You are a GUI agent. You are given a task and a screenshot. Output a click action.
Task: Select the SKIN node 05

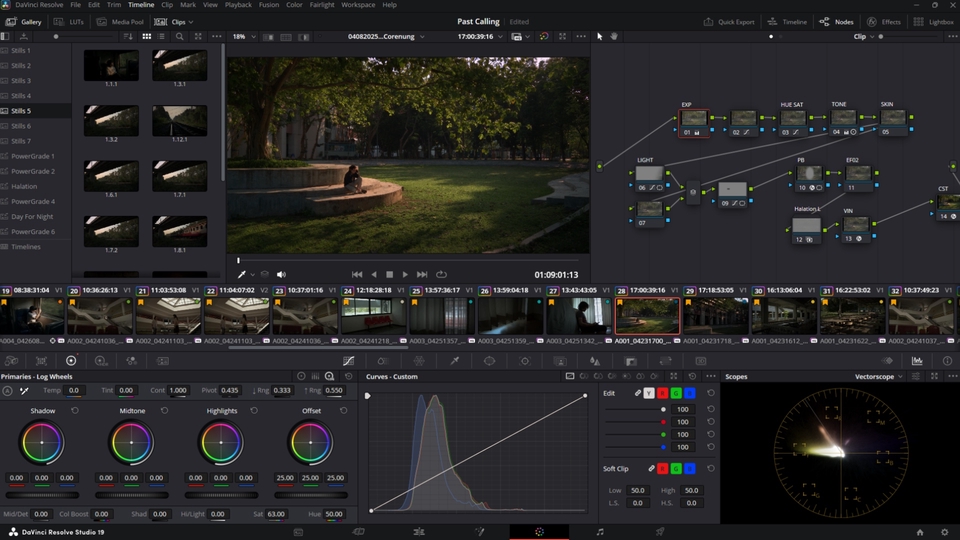pos(893,122)
